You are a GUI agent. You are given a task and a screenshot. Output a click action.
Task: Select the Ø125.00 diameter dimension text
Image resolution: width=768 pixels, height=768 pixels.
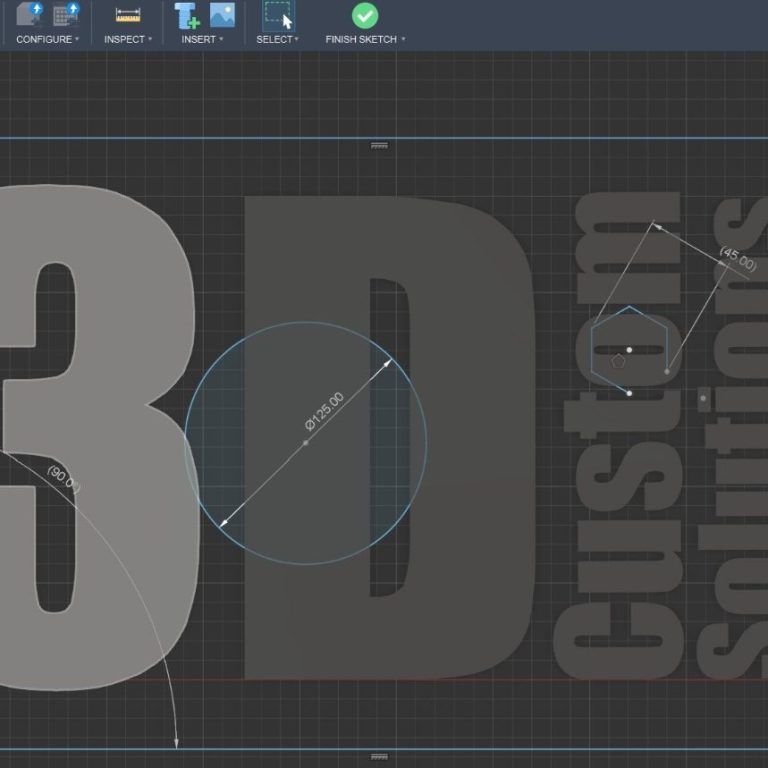pyautogui.click(x=324, y=412)
